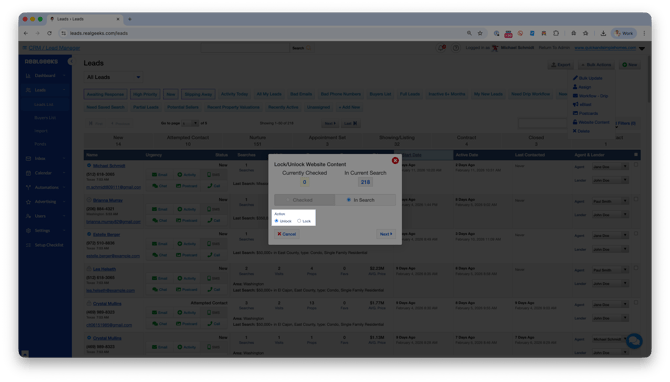The width and height of the screenshot is (670, 382).
Task: Open Buyers List under Leads
Action: (45, 118)
